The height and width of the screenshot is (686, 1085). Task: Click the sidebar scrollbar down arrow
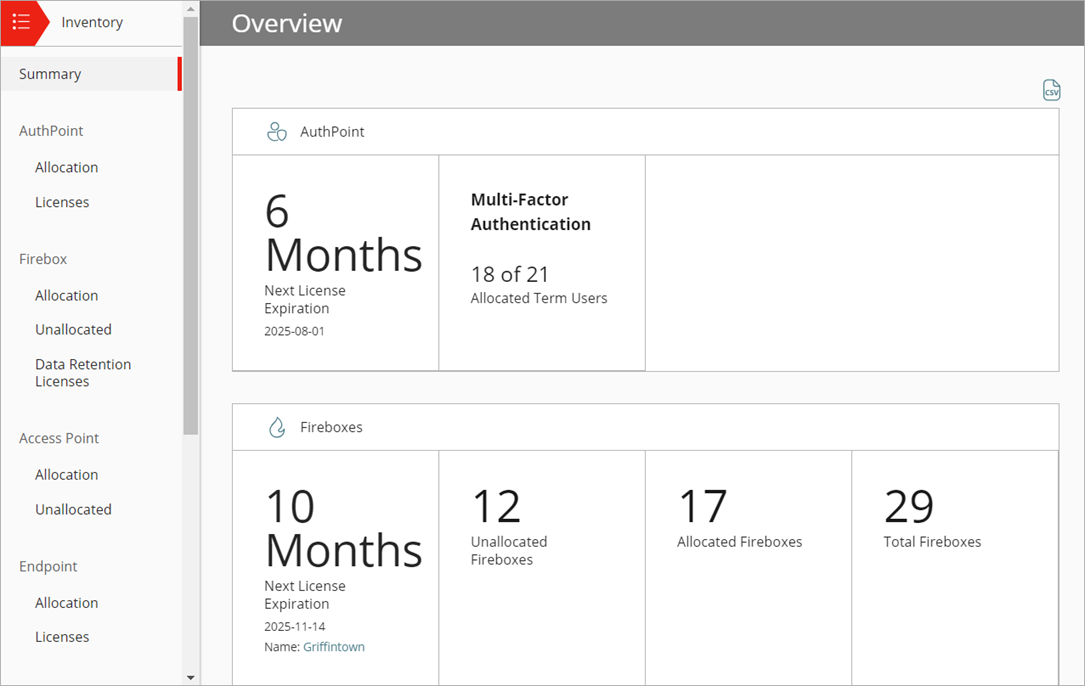click(188, 677)
